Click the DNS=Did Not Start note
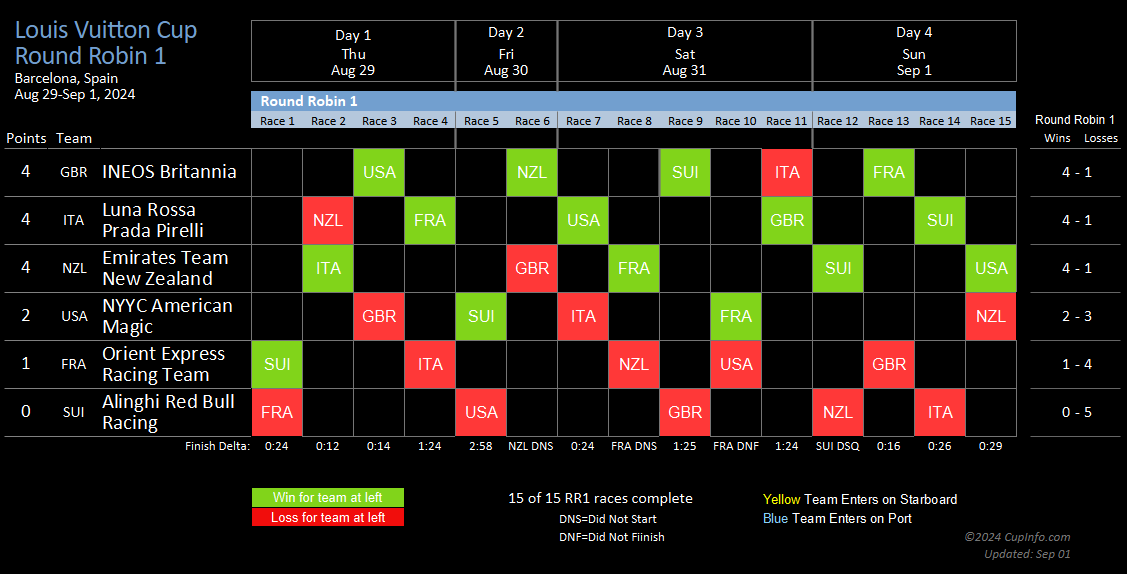Screen dimensions: 1127x574 (x=607, y=519)
